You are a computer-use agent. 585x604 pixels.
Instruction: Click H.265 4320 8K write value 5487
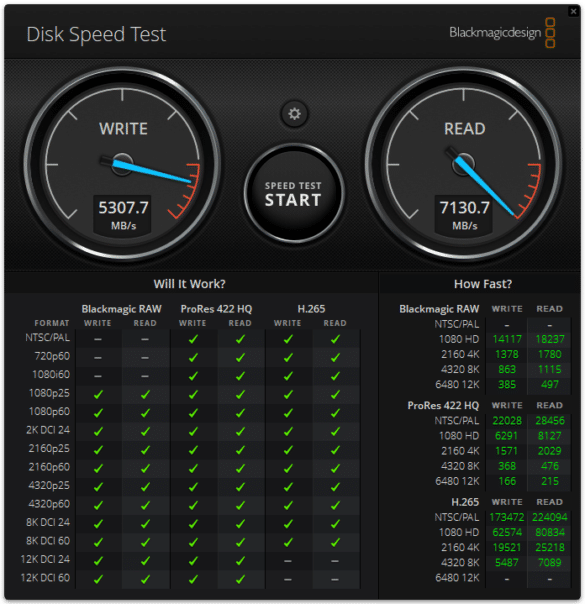coord(507,563)
